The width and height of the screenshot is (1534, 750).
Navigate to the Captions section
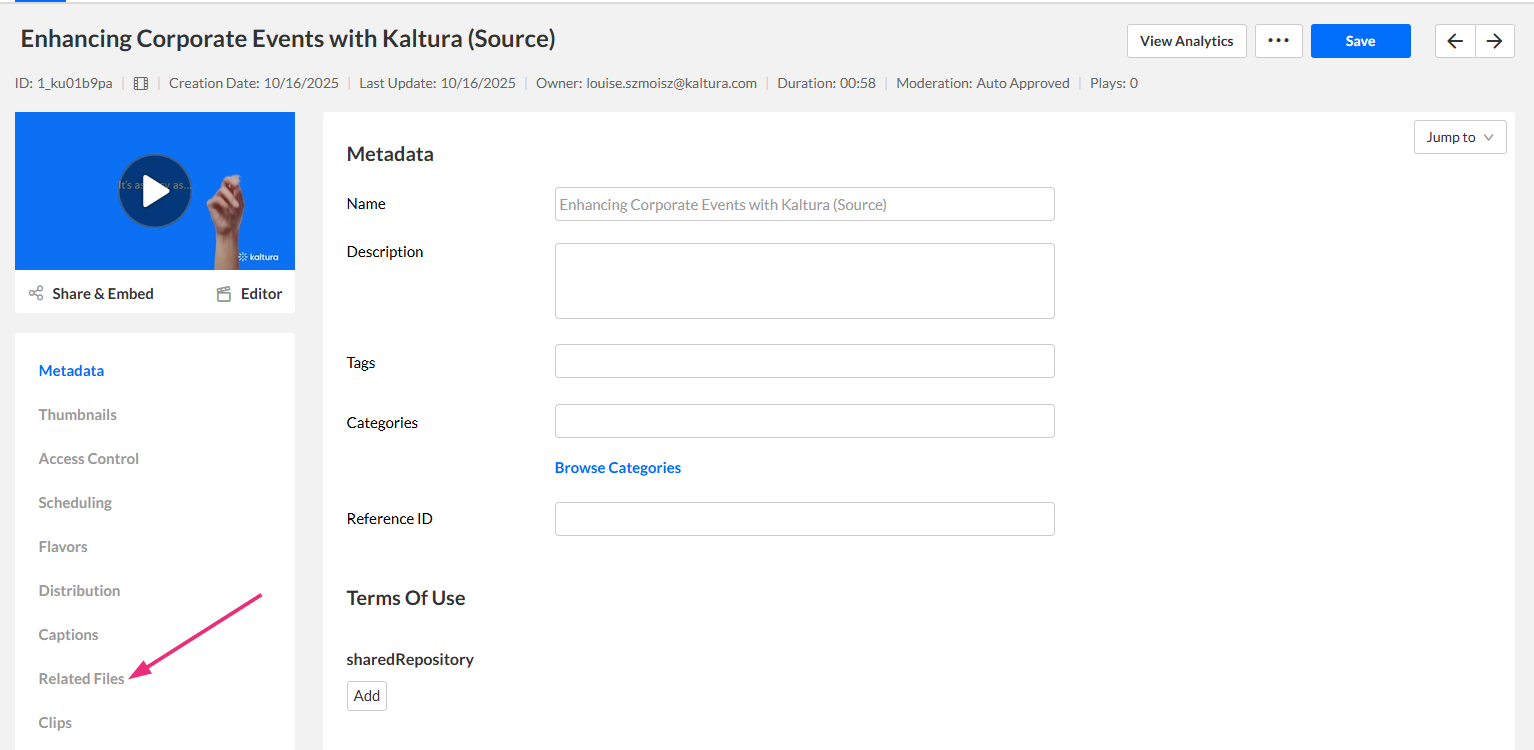pos(68,635)
